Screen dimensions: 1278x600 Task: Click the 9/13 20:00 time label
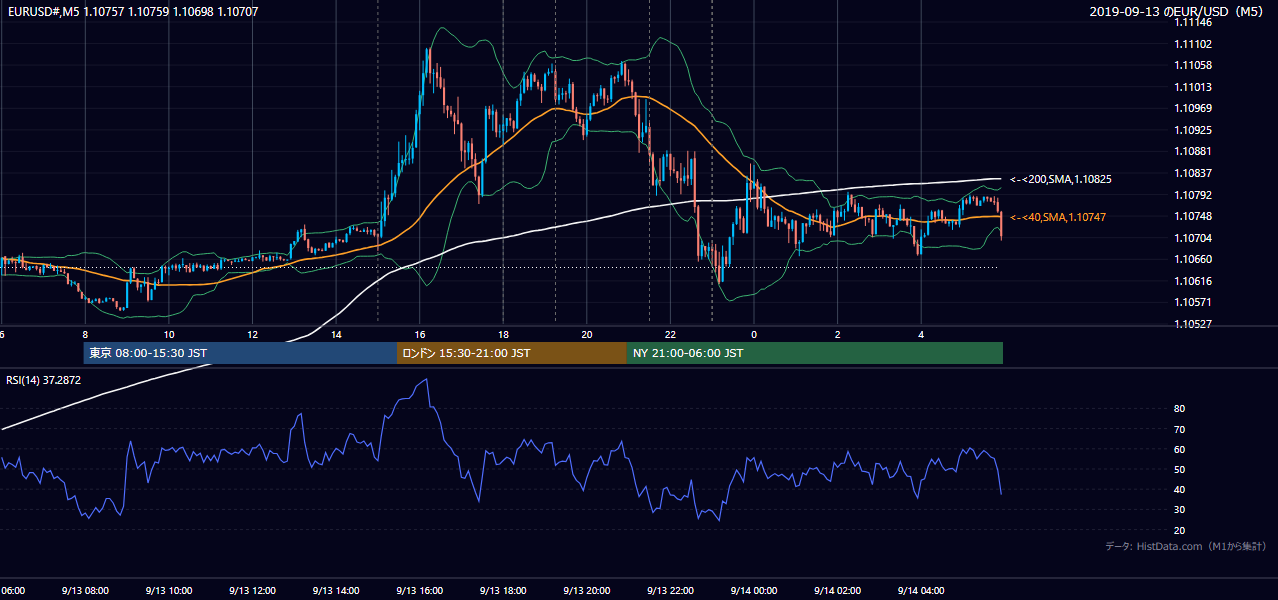[x=587, y=591]
